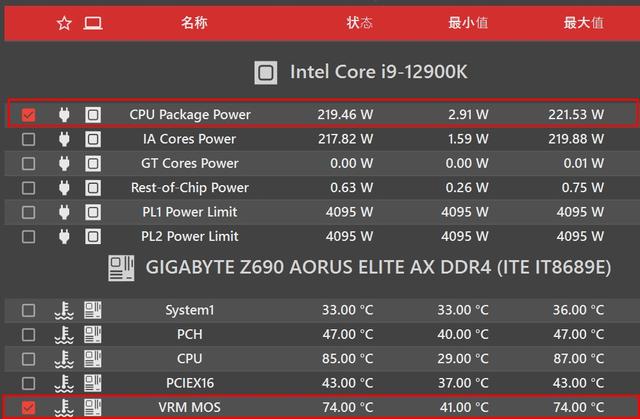Click the chip icon beside PL1 Power Limit

[93, 212]
